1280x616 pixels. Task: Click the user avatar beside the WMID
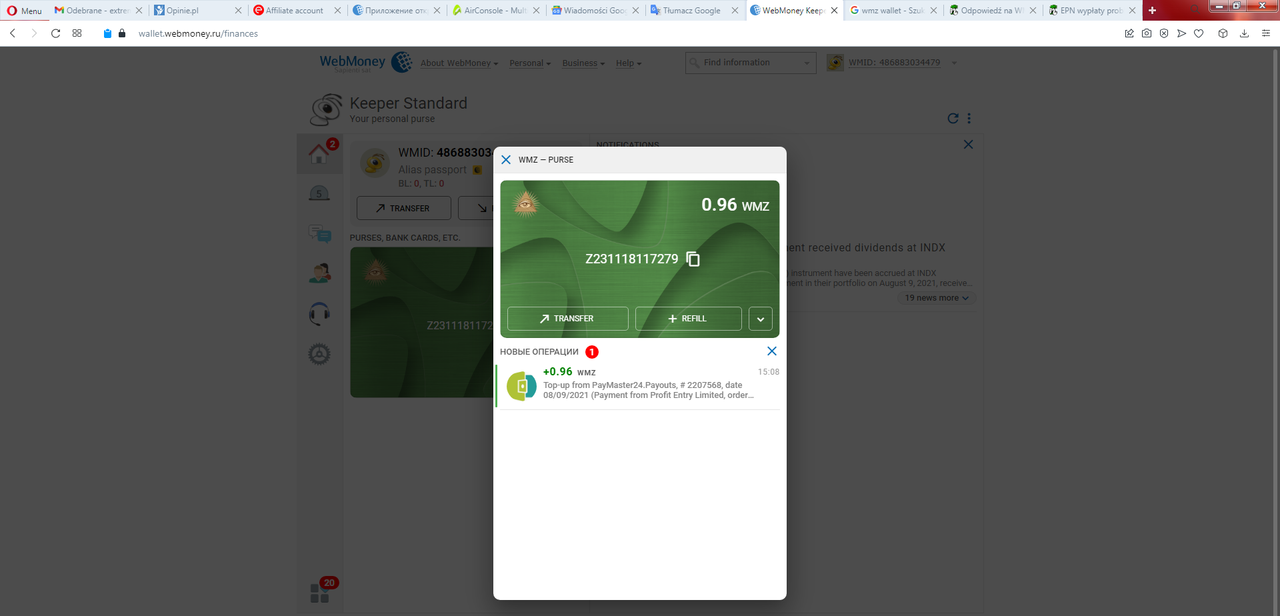point(834,63)
